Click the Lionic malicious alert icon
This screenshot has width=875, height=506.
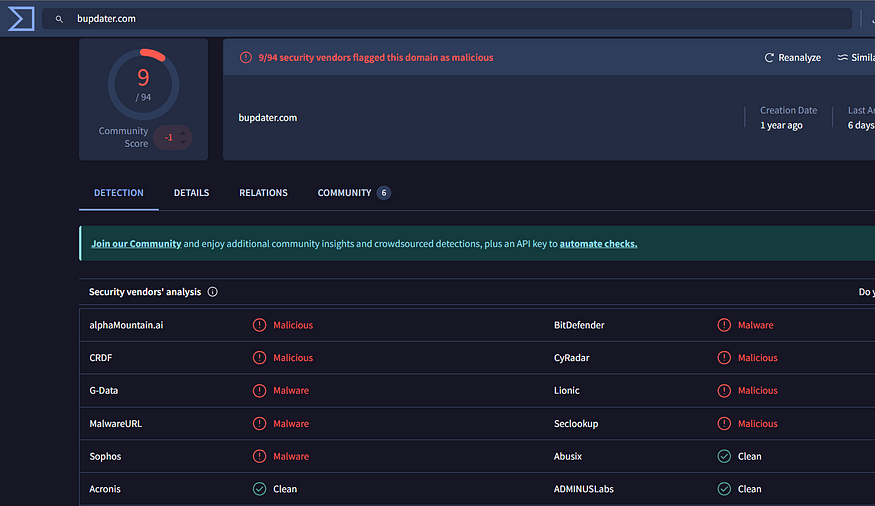coord(724,391)
